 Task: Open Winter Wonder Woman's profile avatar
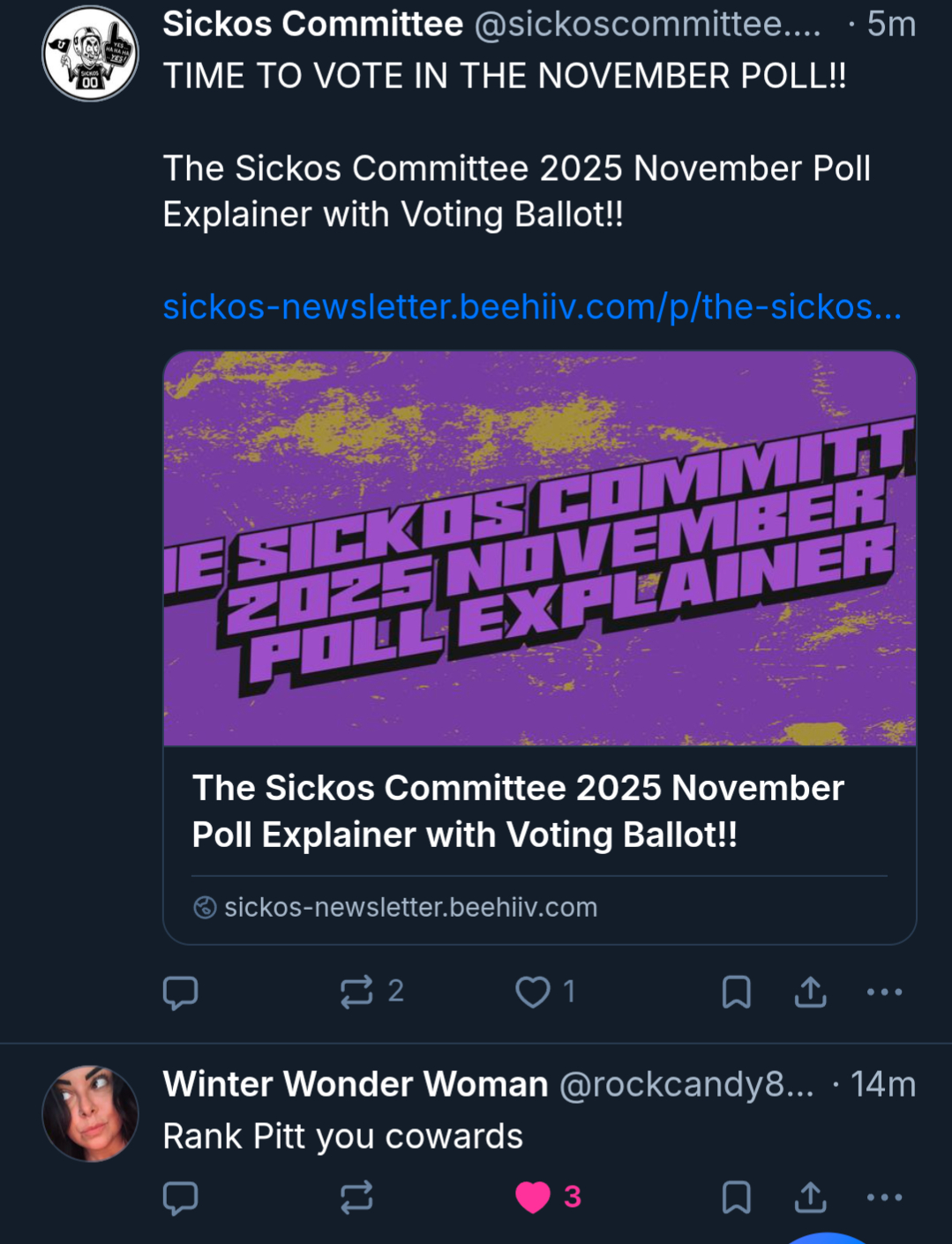[90, 1113]
